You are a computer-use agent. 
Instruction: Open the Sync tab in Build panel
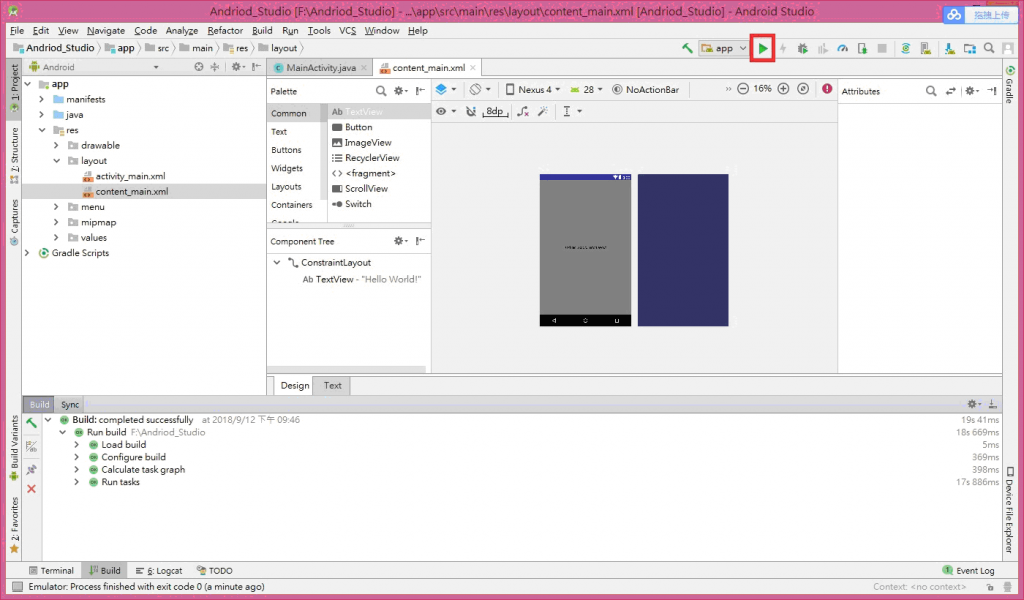(x=70, y=404)
